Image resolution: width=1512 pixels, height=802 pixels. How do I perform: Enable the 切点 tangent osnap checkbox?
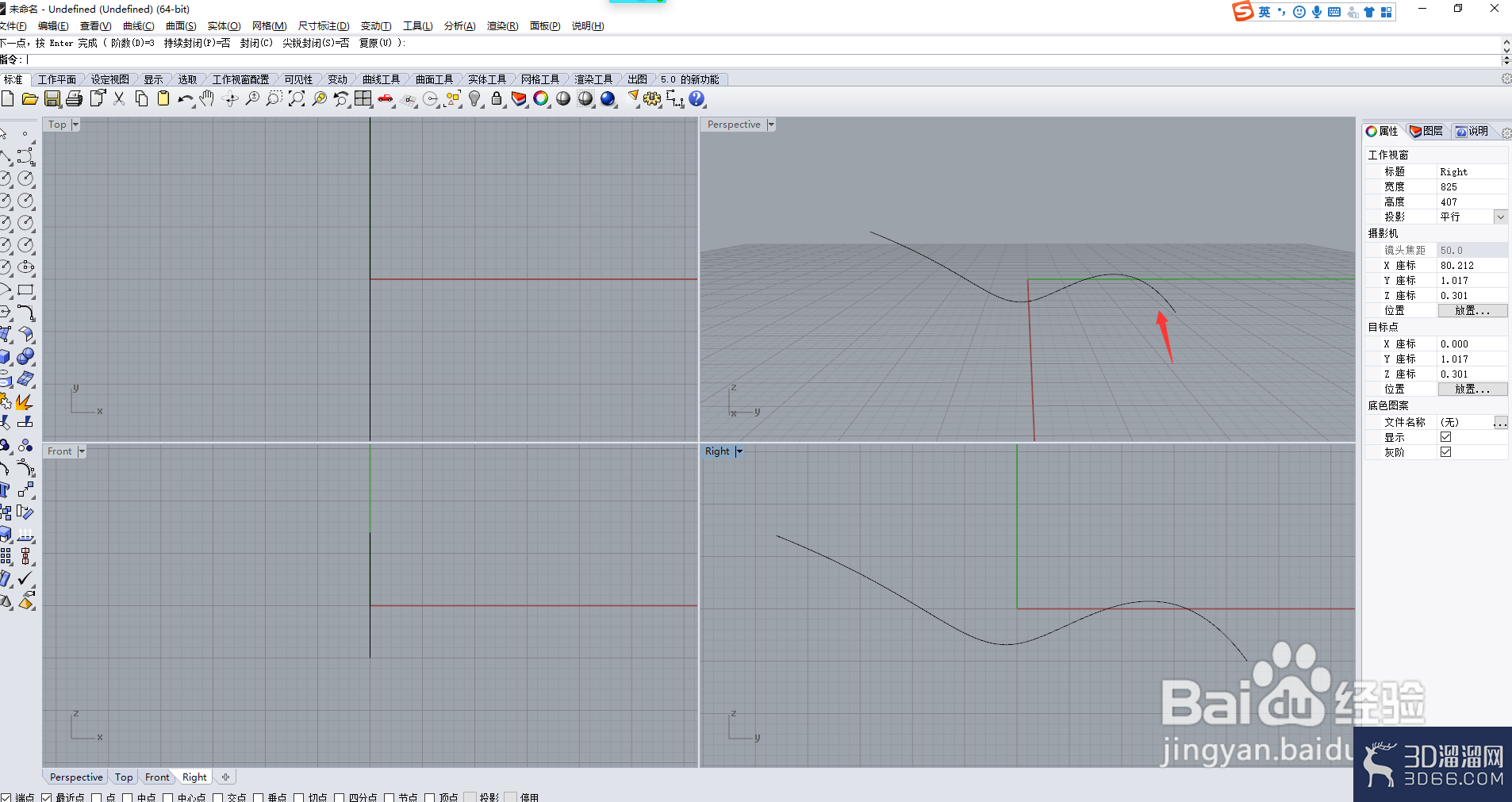(x=299, y=797)
